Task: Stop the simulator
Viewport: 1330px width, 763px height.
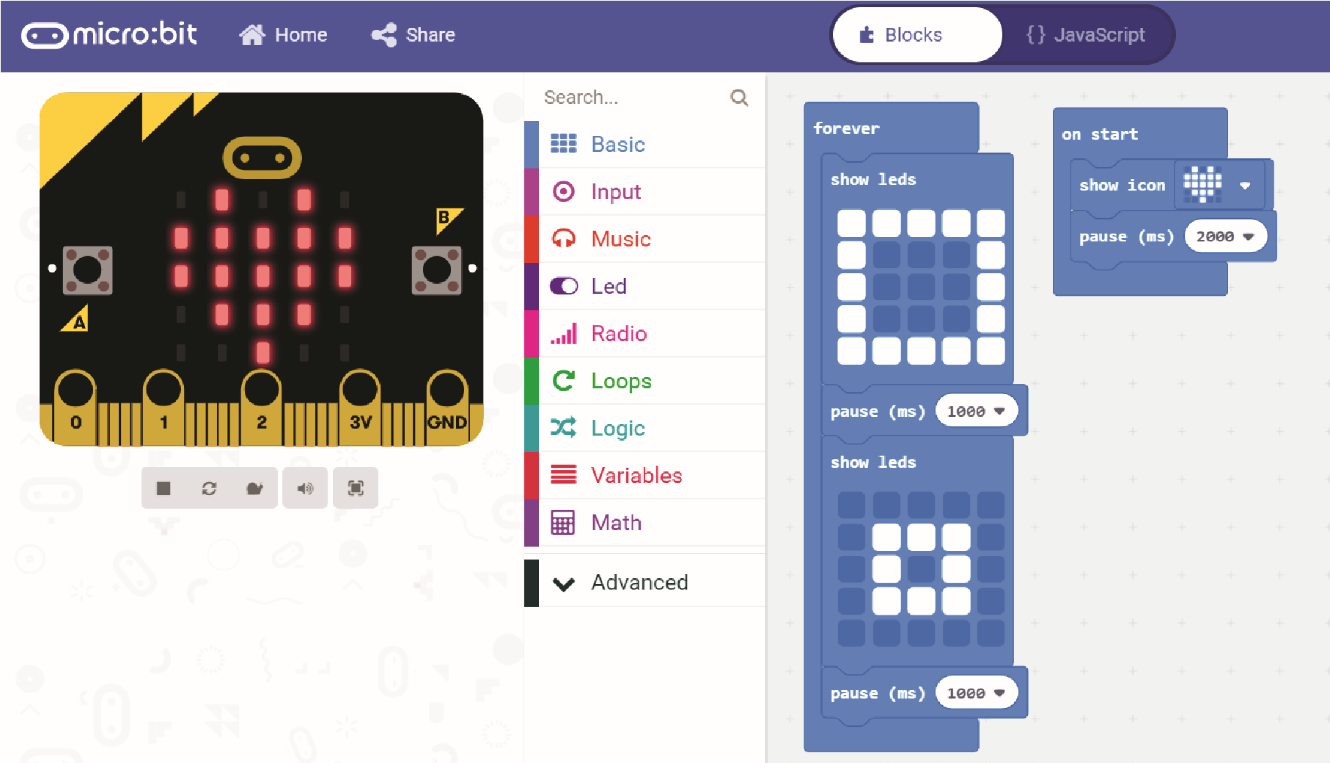Action: click(164, 488)
